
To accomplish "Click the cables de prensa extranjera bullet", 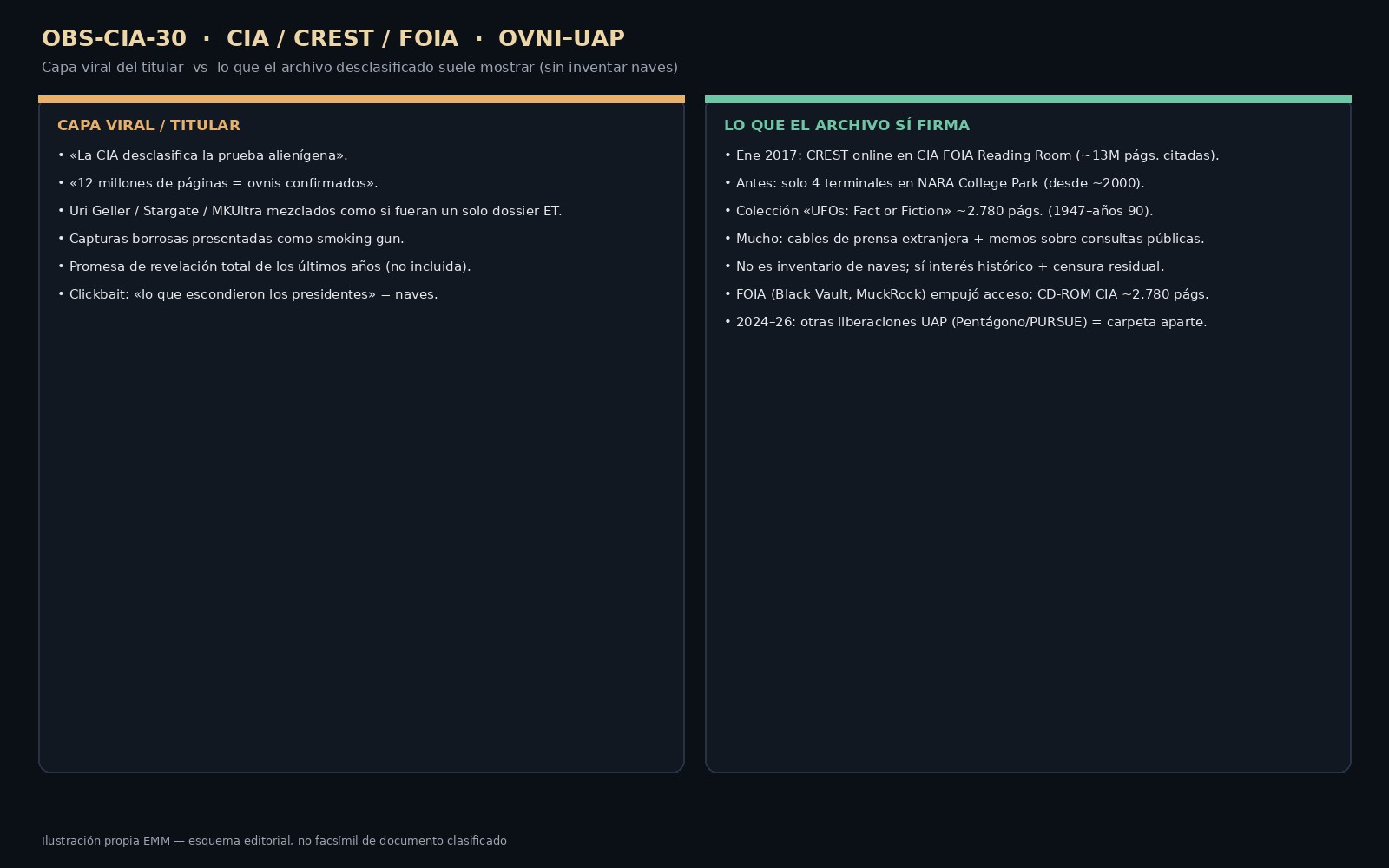I will [964, 239].
